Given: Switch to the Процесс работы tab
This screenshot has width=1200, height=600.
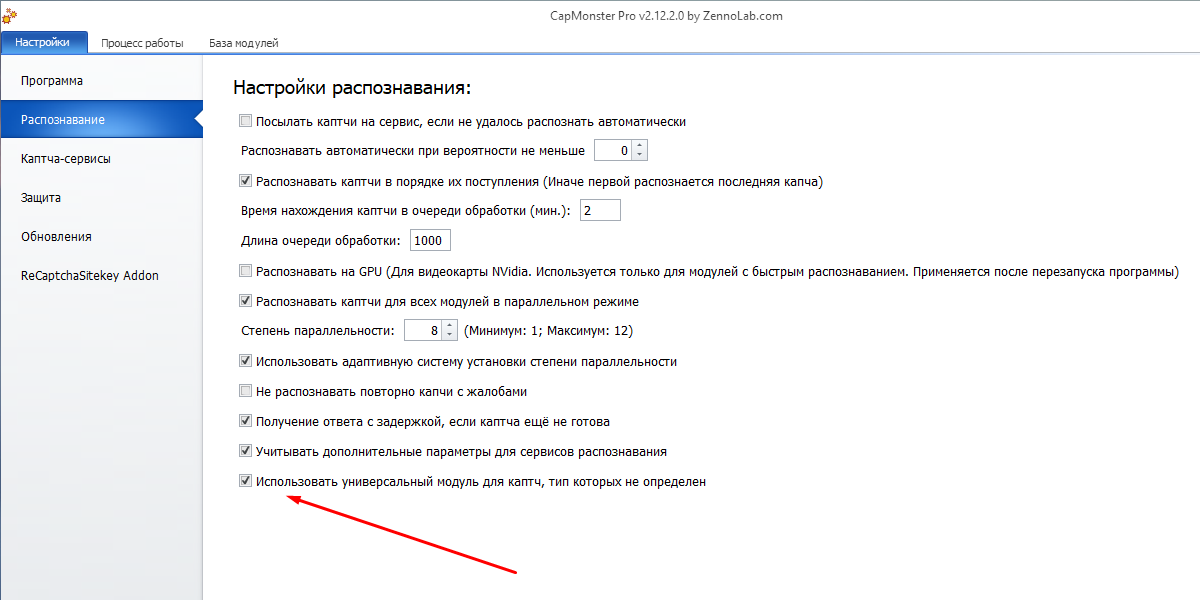Looking at the screenshot, I should 142,43.
